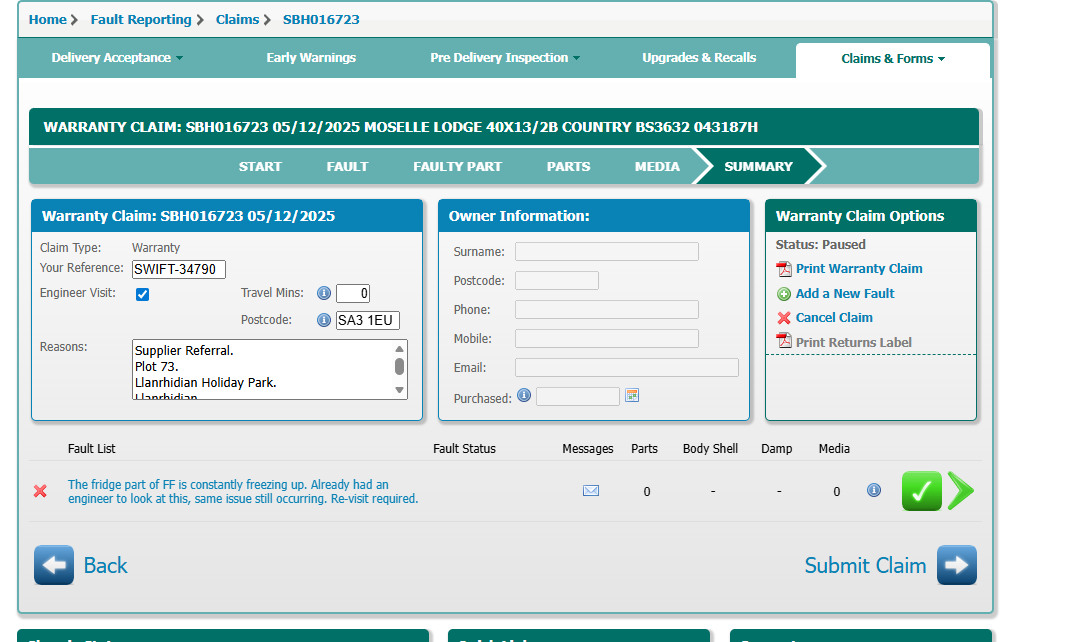Toggle the Engineer Visit checkbox

point(142,294)
